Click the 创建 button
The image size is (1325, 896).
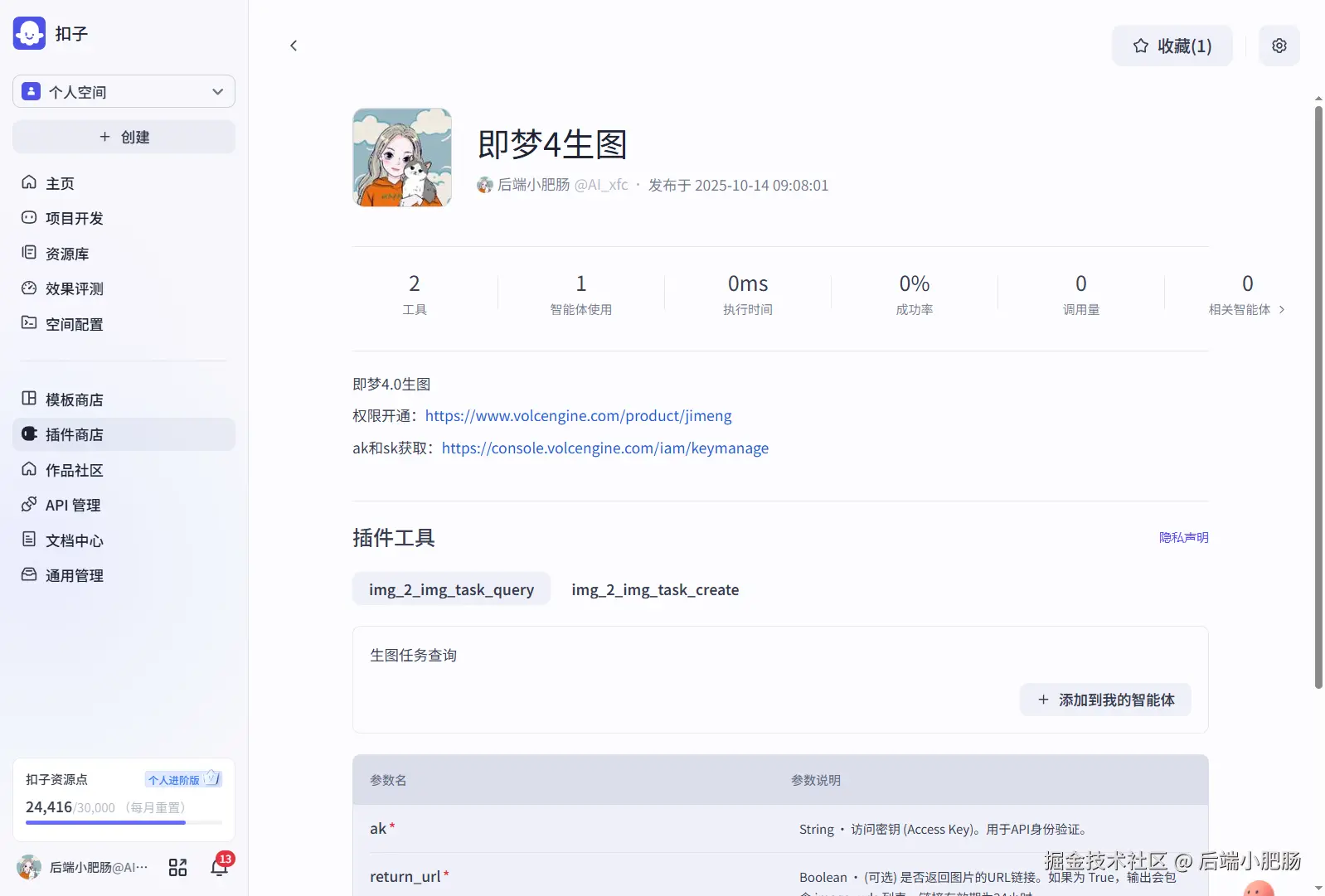click(124, 137)
